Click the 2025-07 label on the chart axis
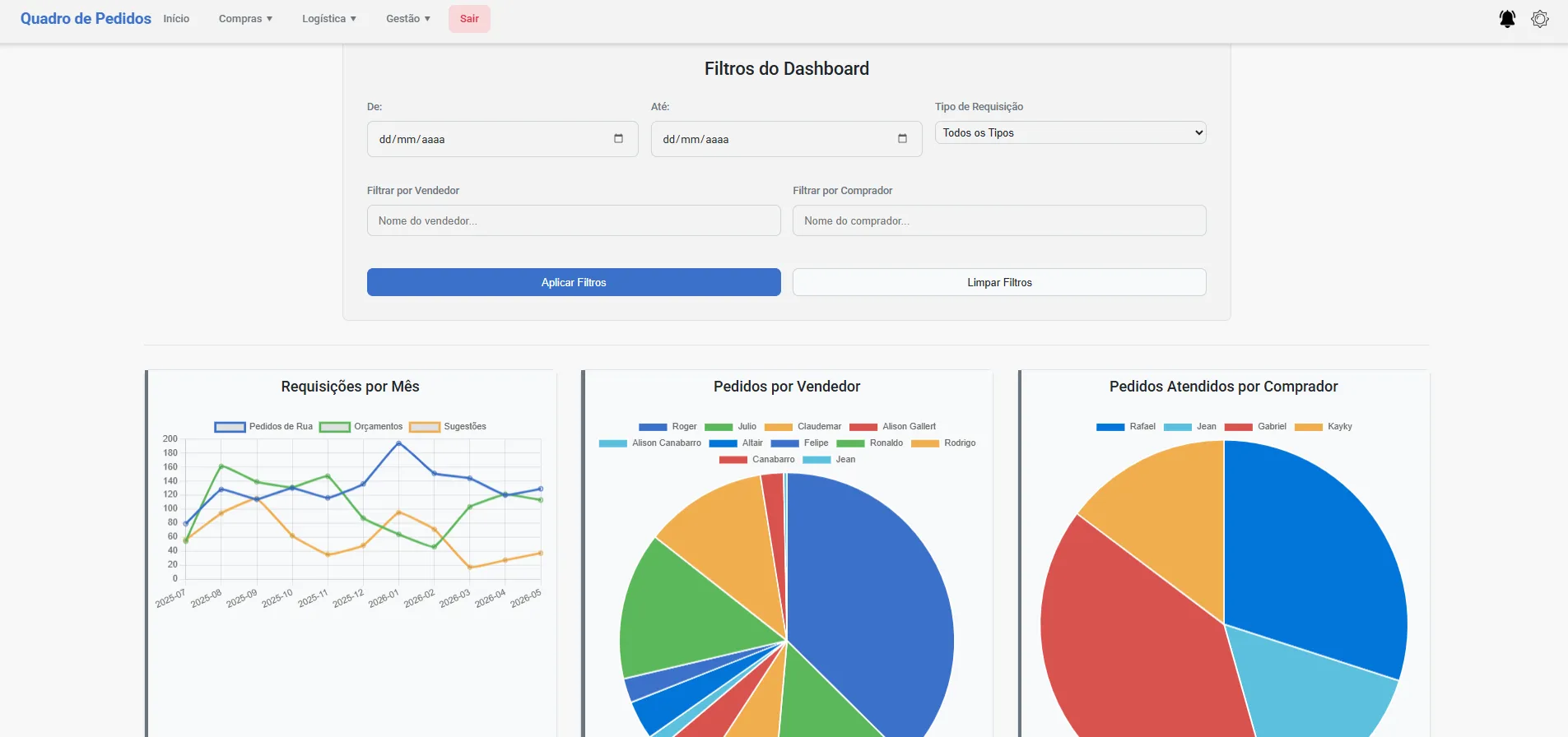1568x737 pixels. [170, 598]
